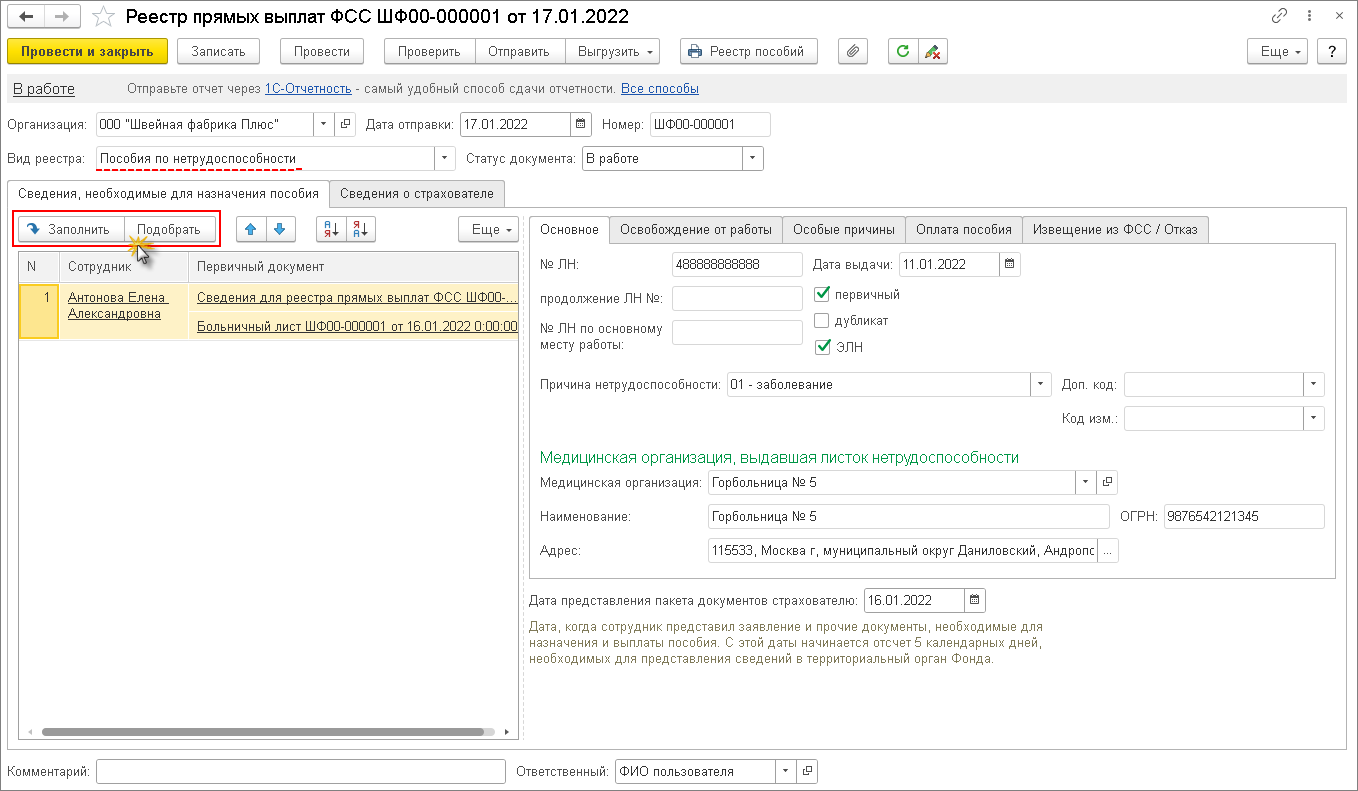Click the pencil with red cross icon

932,51
